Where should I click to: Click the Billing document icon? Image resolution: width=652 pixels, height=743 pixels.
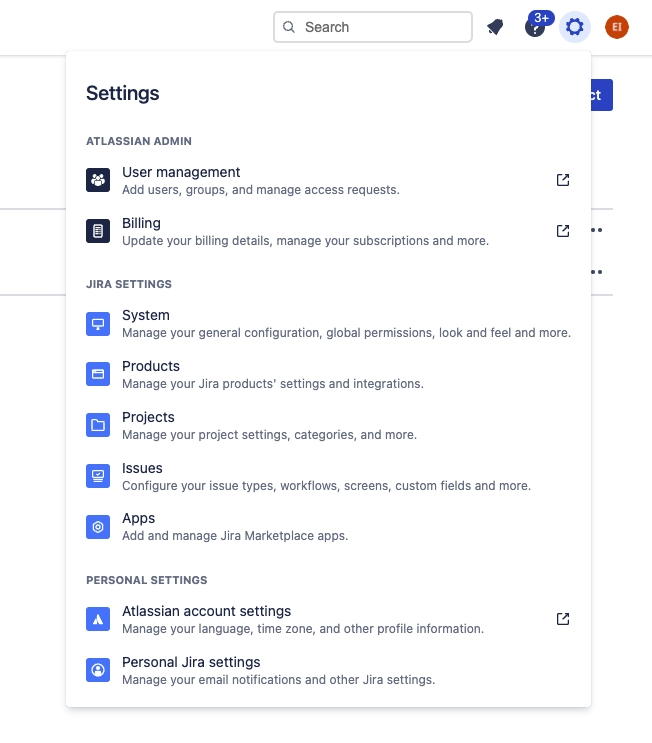click(x=98, y=231)
